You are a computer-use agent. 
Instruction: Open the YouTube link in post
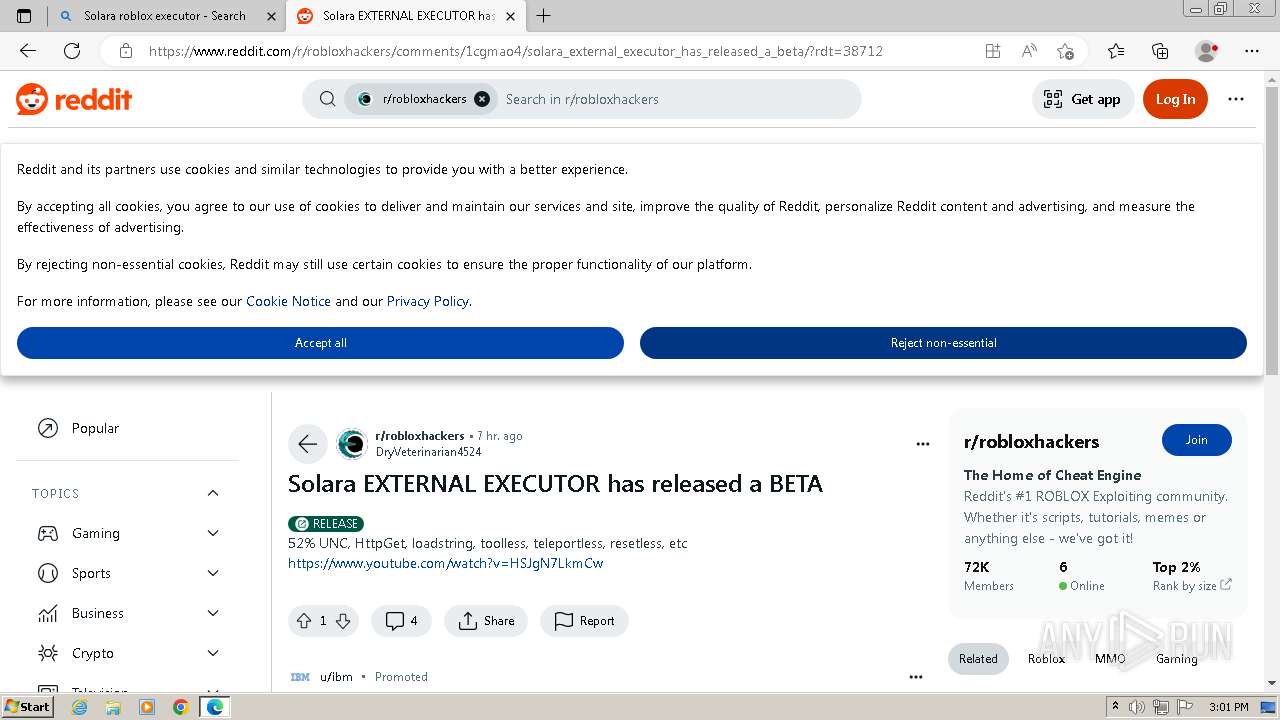pos(445,563)
